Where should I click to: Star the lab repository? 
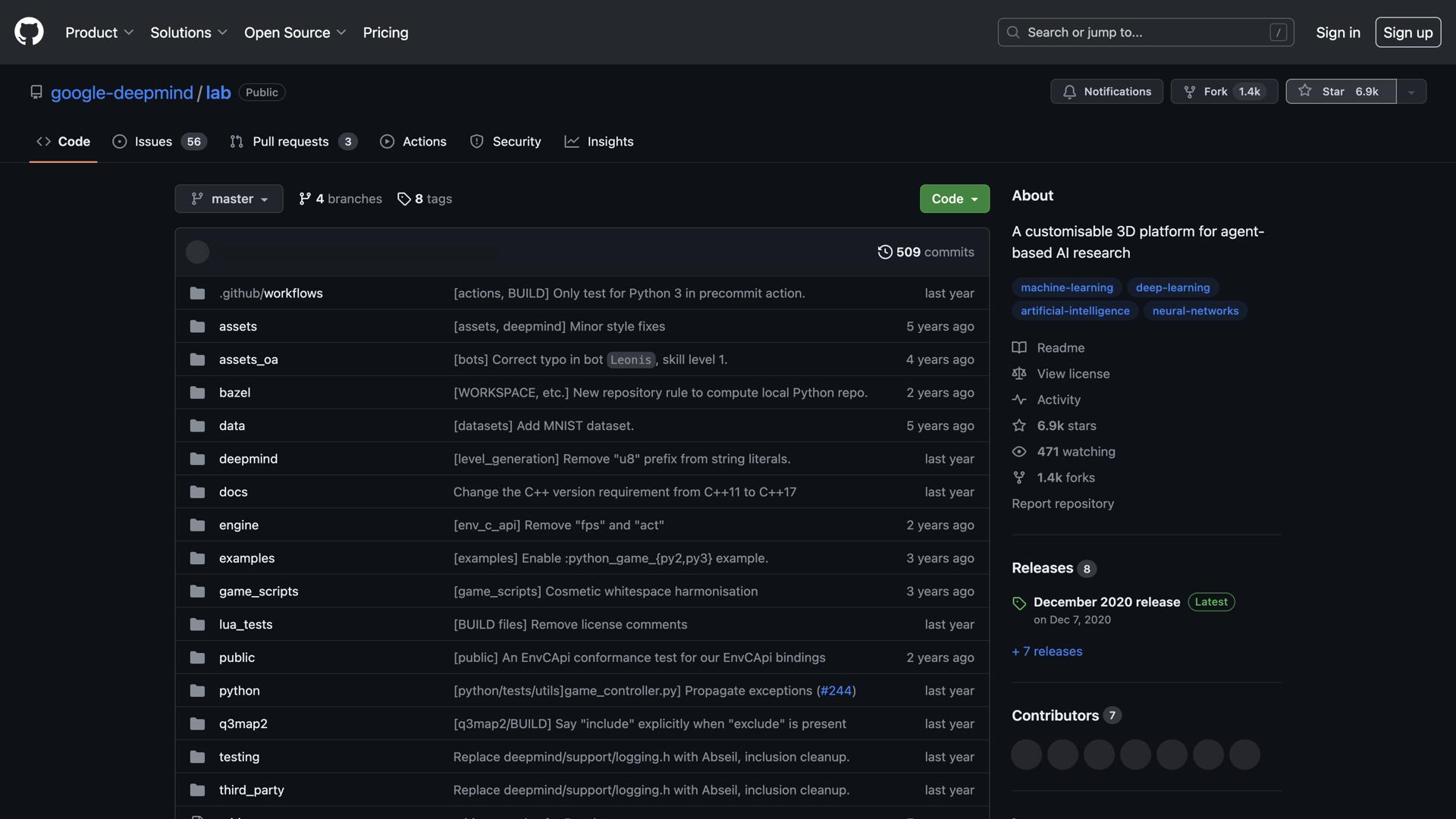[x=1341, y=91]
